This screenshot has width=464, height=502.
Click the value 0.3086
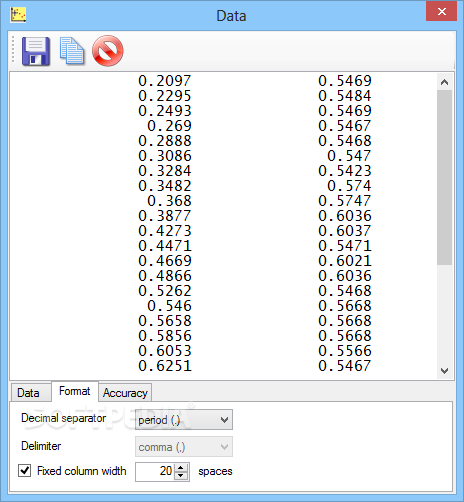click(x=165, y=156)
